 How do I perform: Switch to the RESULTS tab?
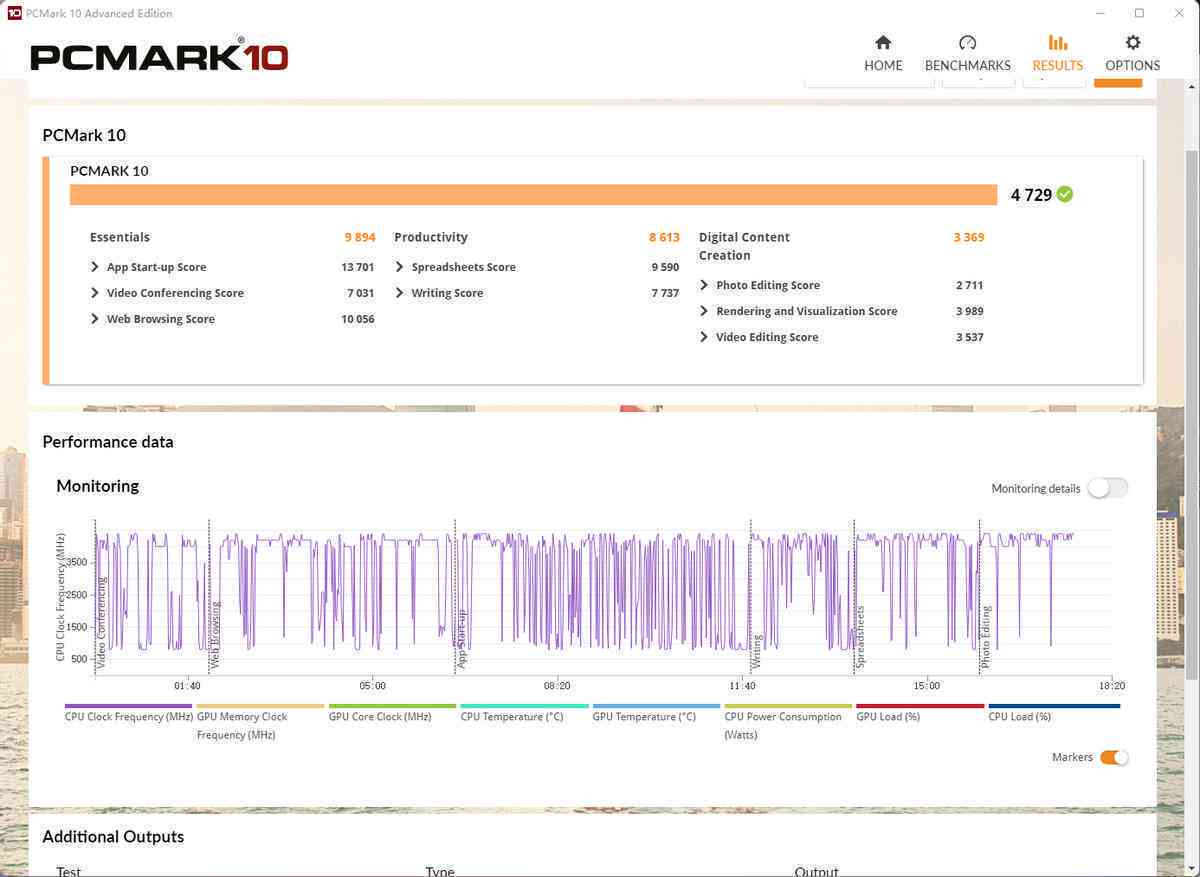[1057, 53]
